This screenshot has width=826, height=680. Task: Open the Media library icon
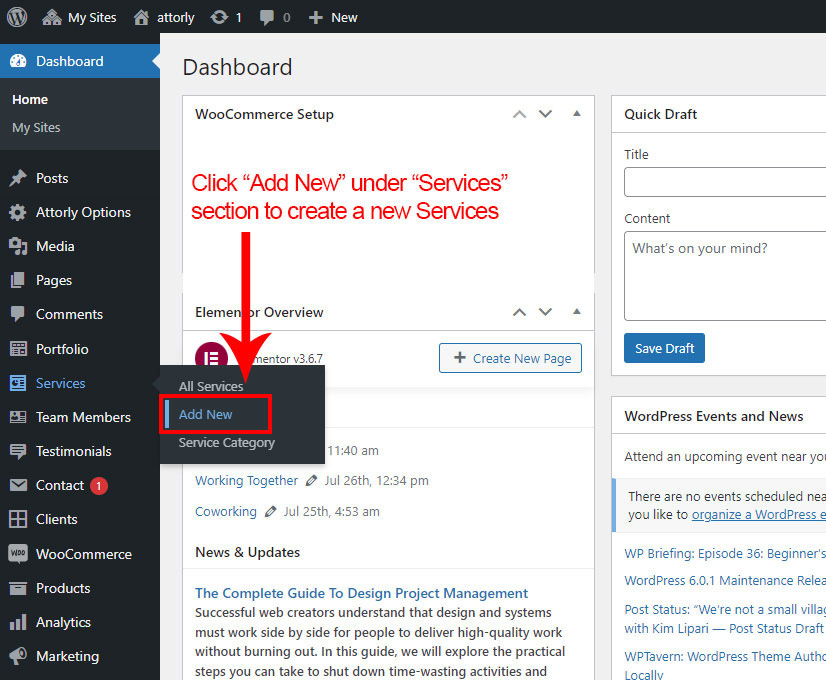pos(18,246)
